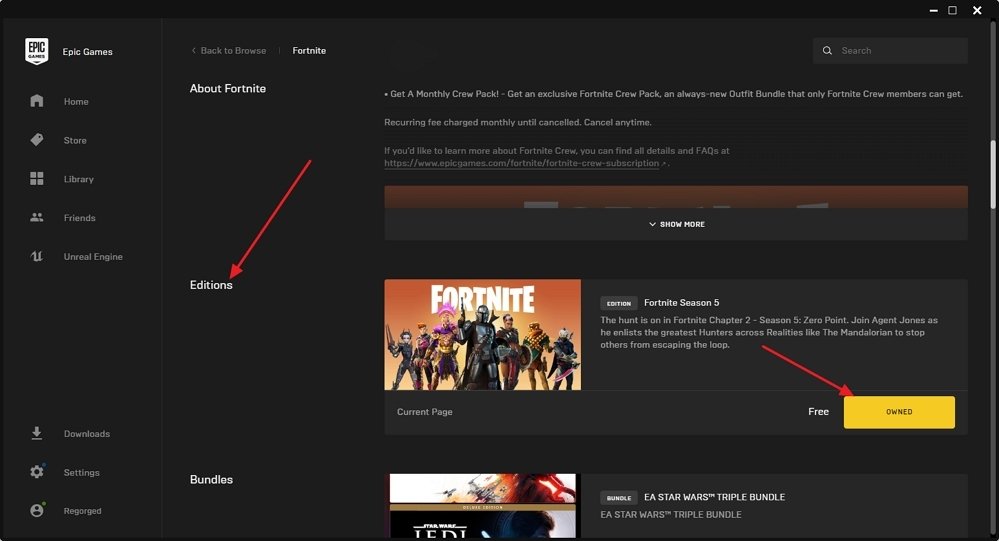This screenshot has height=541, width=999.
Task: Expand description with SHOW MORE
Action: (676, 224)
